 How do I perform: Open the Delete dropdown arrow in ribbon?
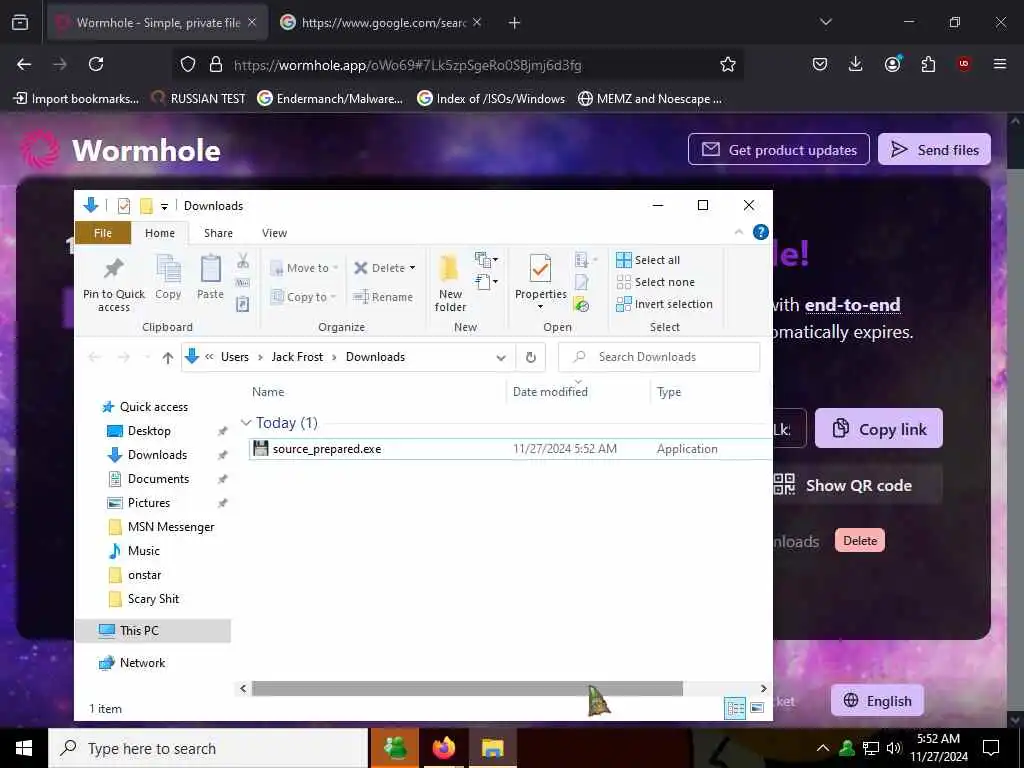tap(412, 268)
